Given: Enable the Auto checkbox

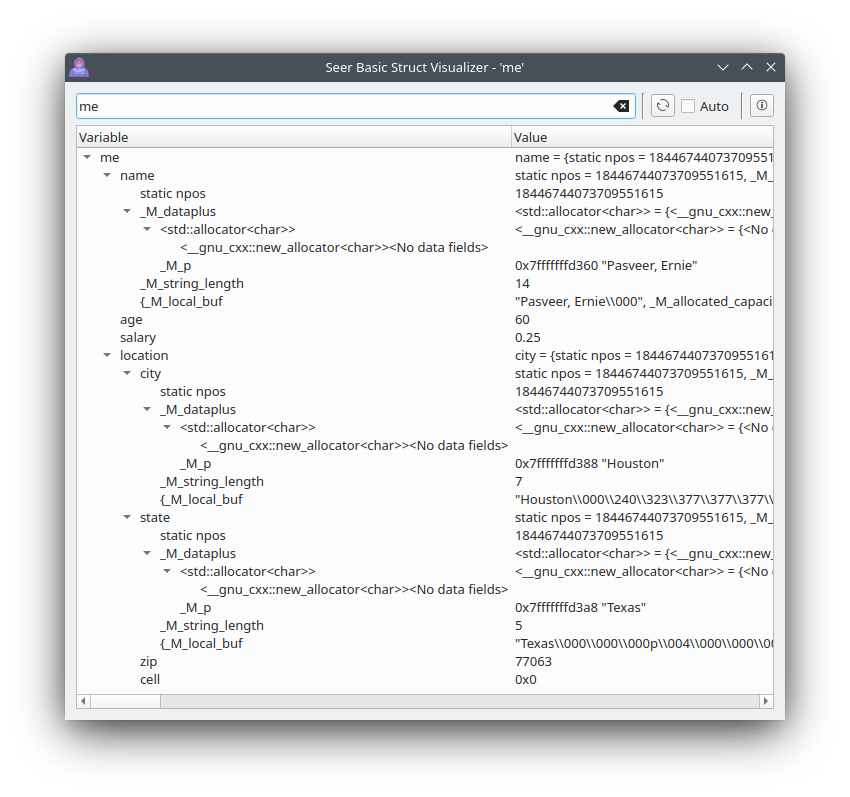Looking at the screenshot, I should coord(688,106).
